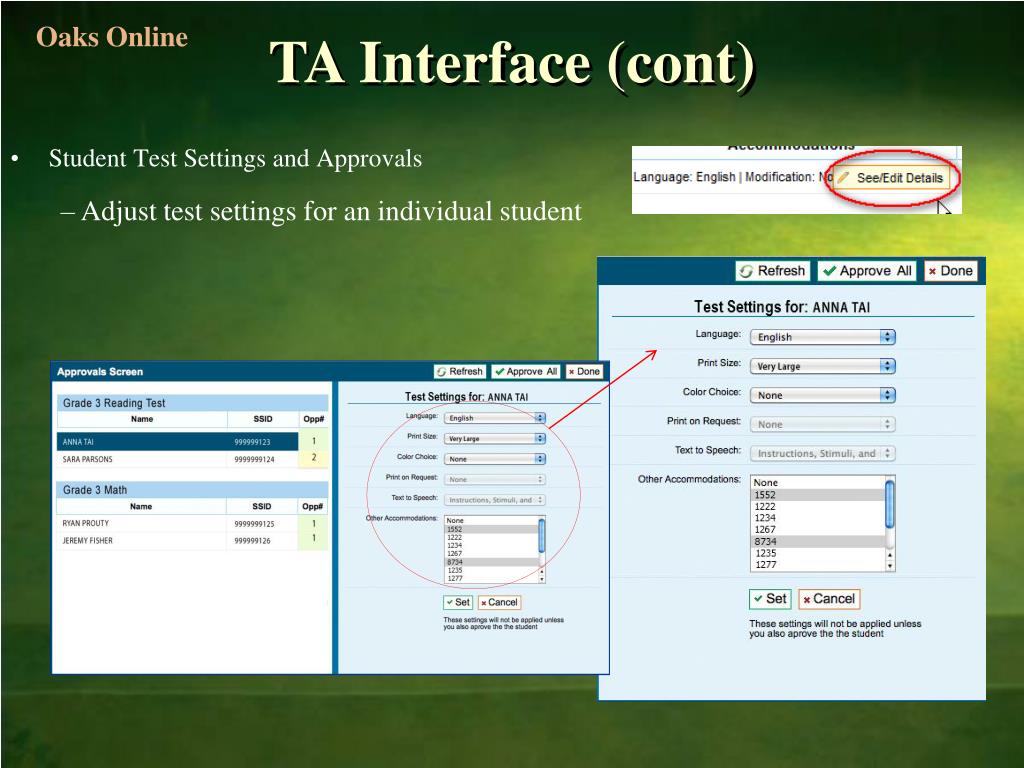Click Cancel in the enlarged Test Settings panel
The width and height of the screenshot is (1024, 768).
point(829,599)
